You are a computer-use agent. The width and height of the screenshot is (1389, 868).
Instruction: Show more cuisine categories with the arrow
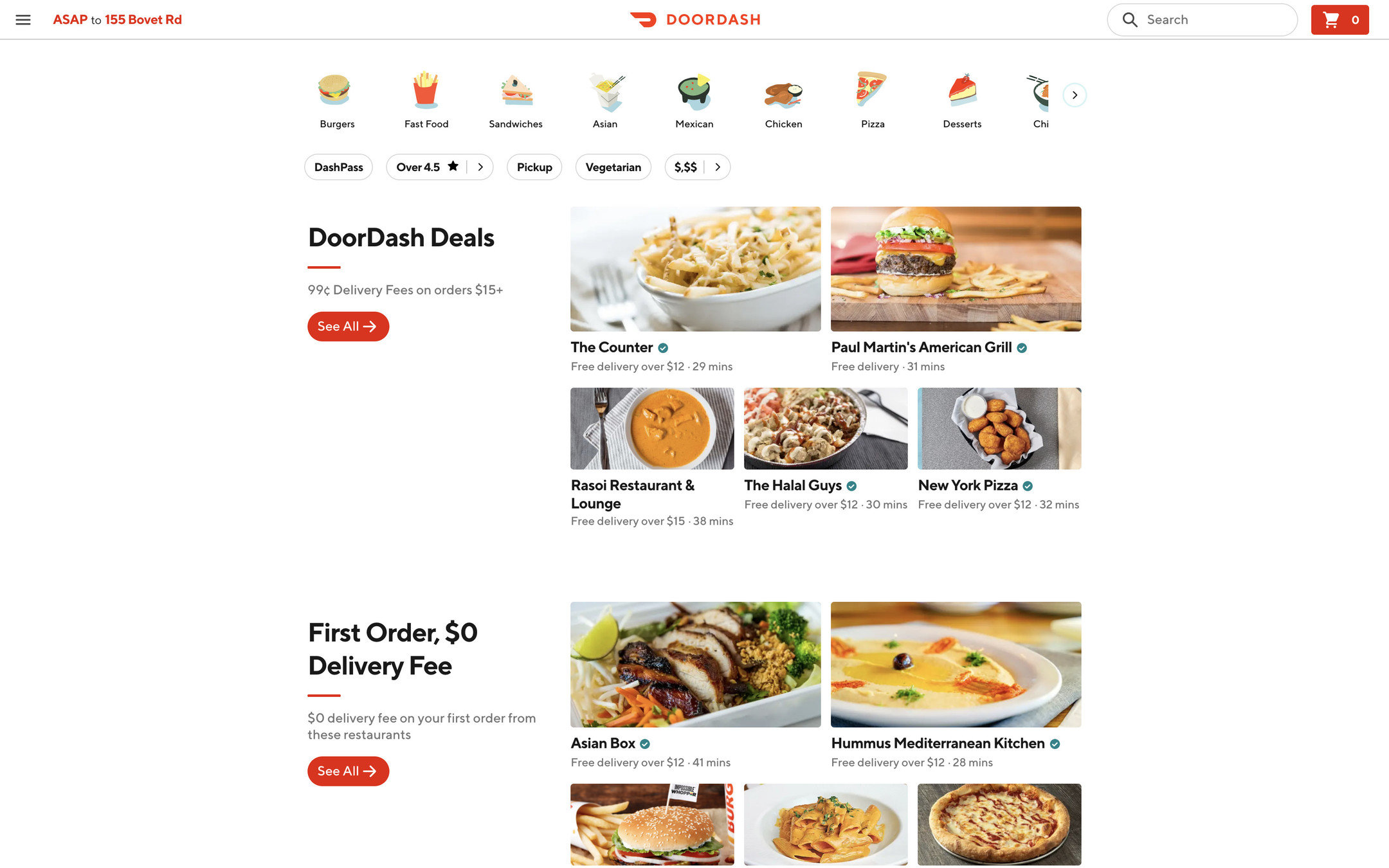click(1075, 95)
